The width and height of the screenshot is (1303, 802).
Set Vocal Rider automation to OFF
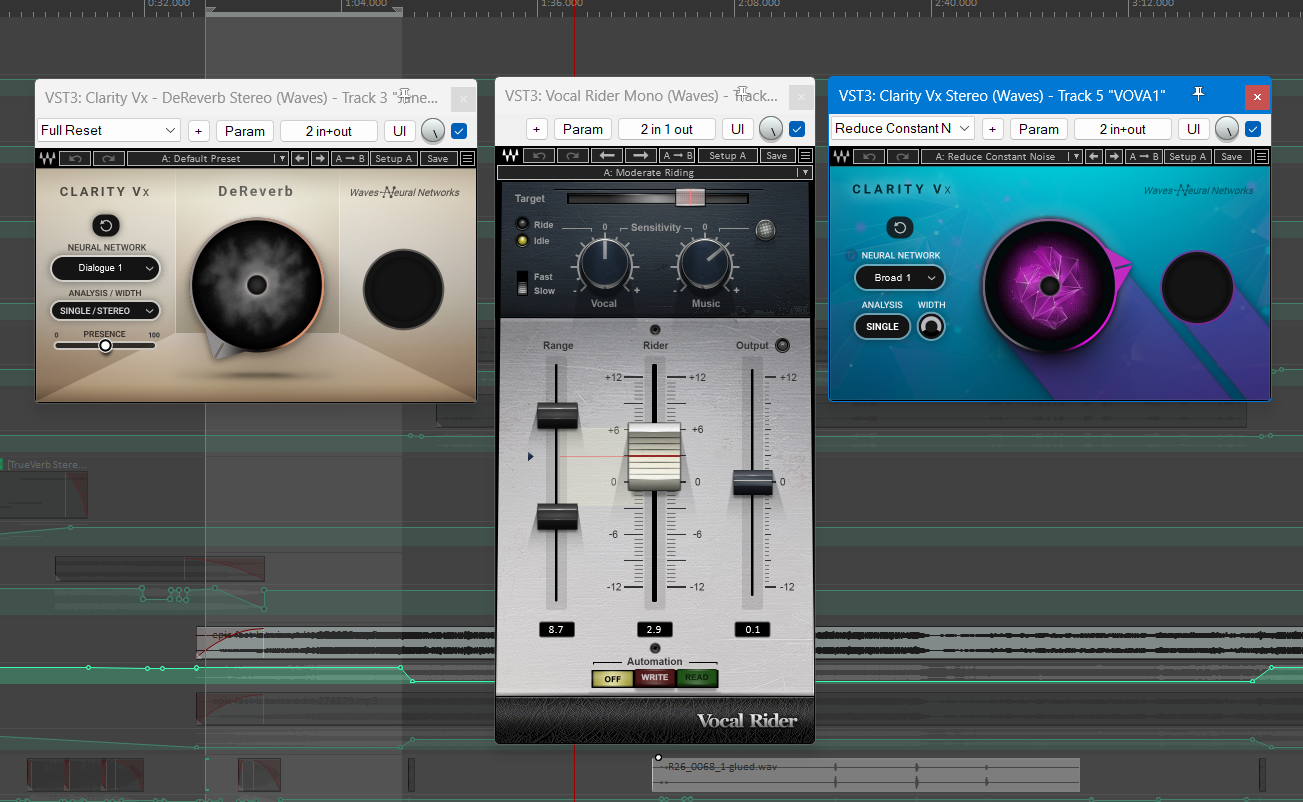coord(612,678)
